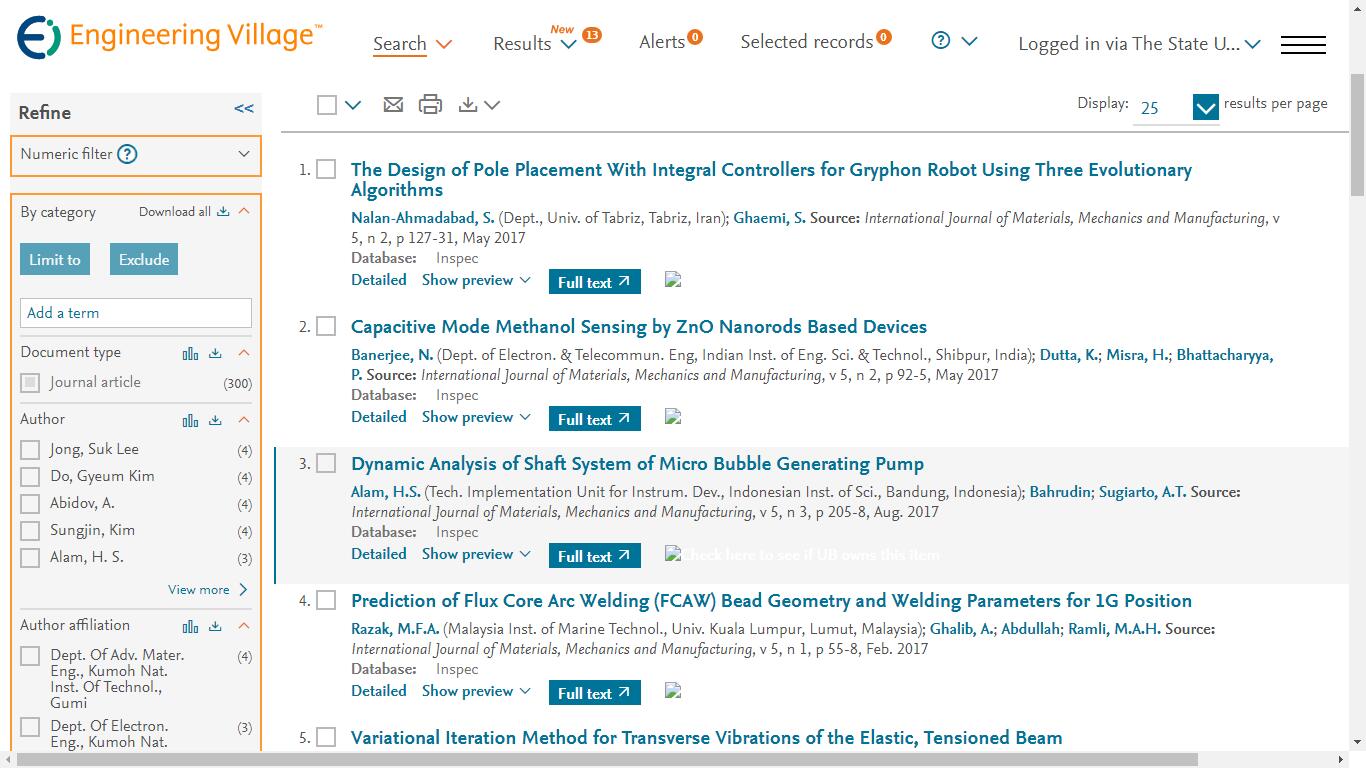Click the Limit to button
Screen dimensions: 1366x768
coord(54,260)
